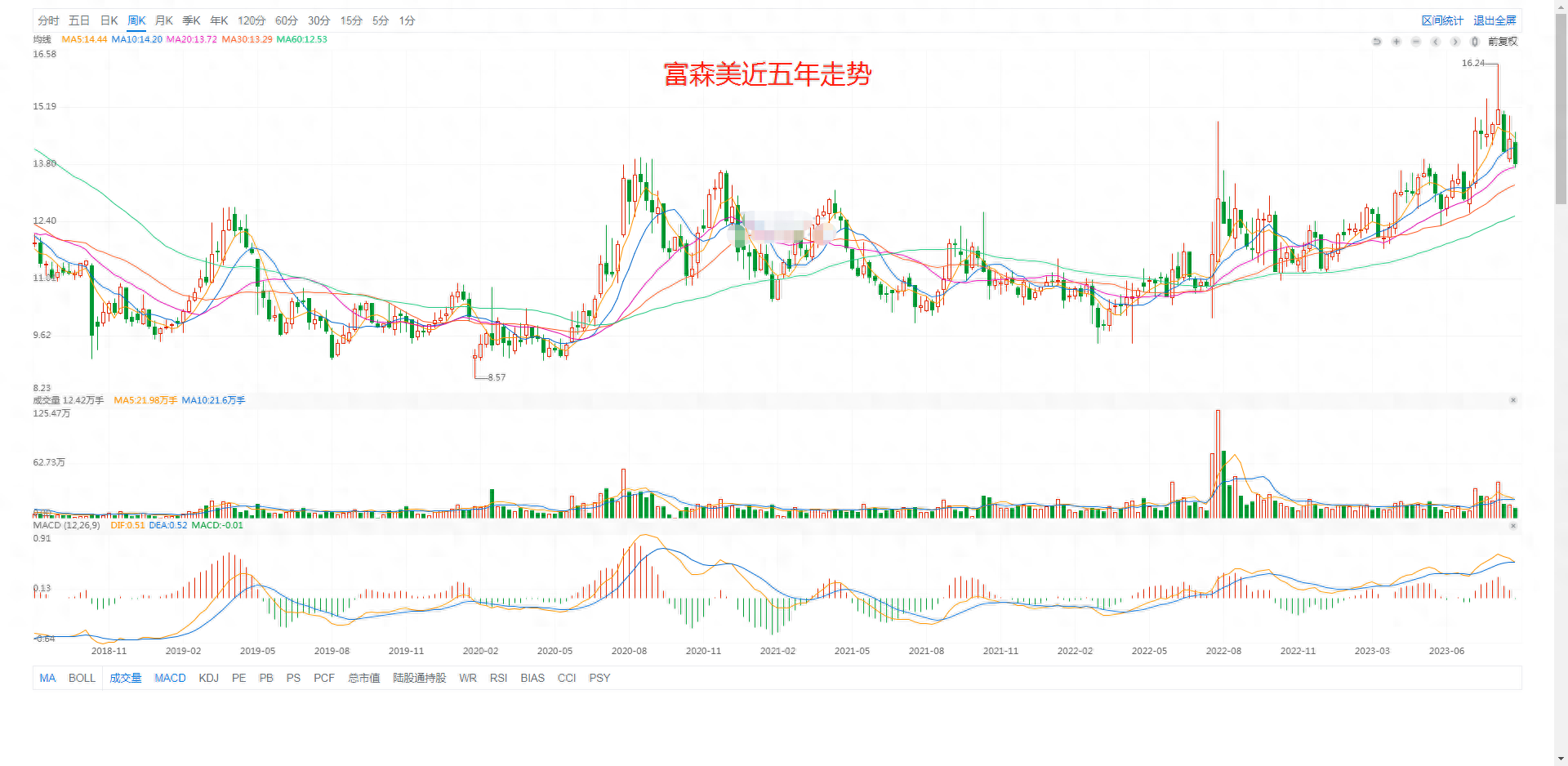Click the MA20:13.72 legend value
The height and width of the screenshot is (766, 1568).
pyautogui.click(x=192, y=39)
